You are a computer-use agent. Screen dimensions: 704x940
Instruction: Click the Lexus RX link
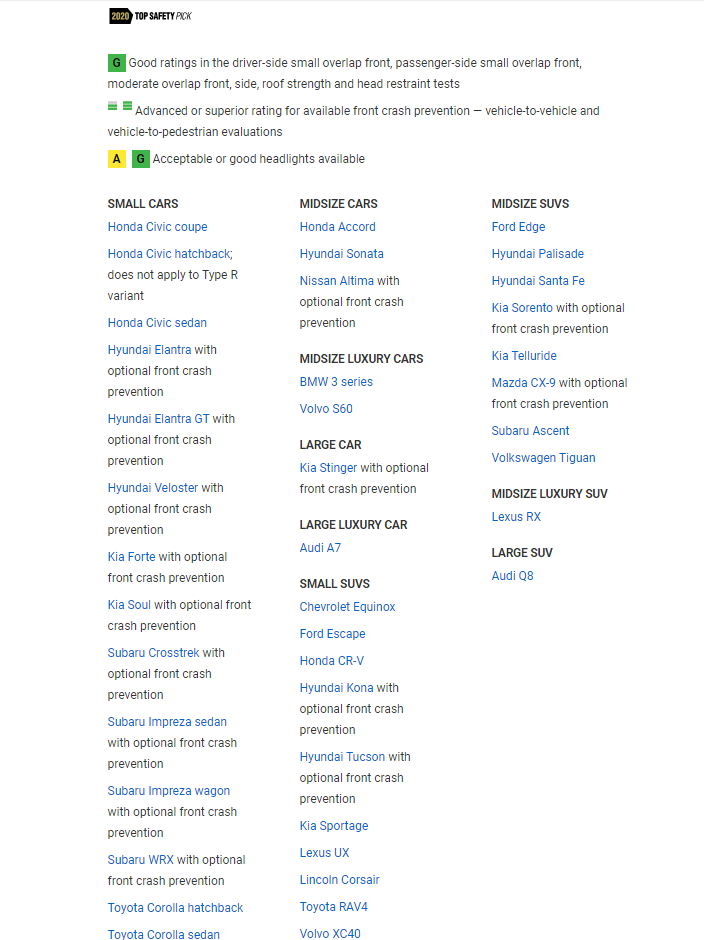click(516, 517)
